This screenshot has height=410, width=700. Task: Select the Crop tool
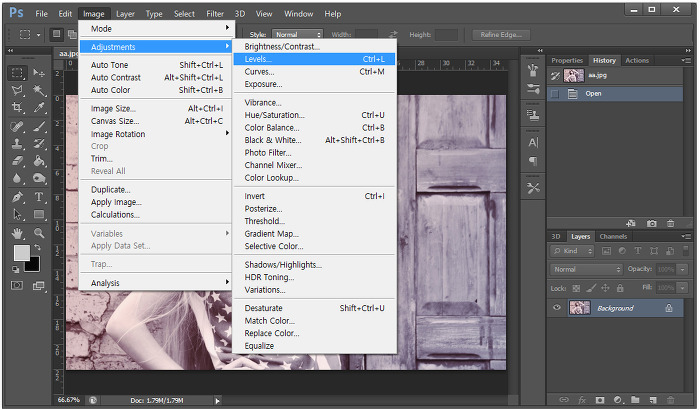[x=17, y=108]
